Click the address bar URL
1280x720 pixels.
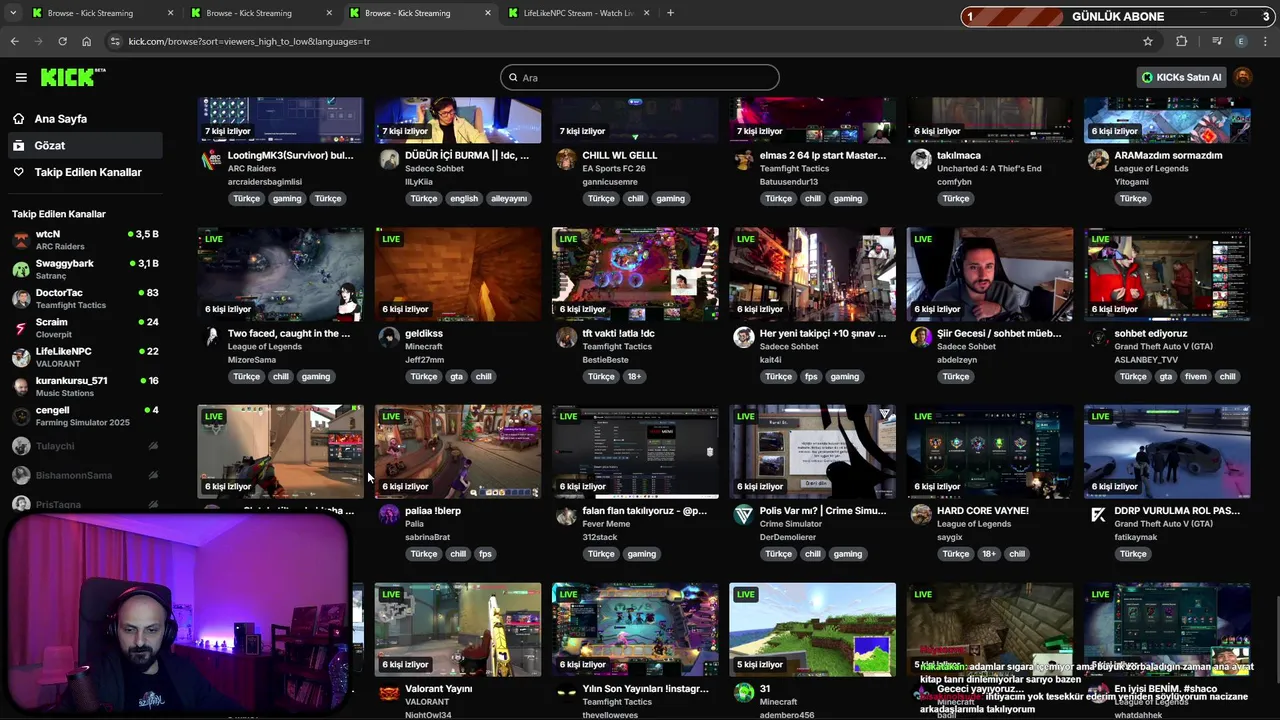tap(249, 41)
